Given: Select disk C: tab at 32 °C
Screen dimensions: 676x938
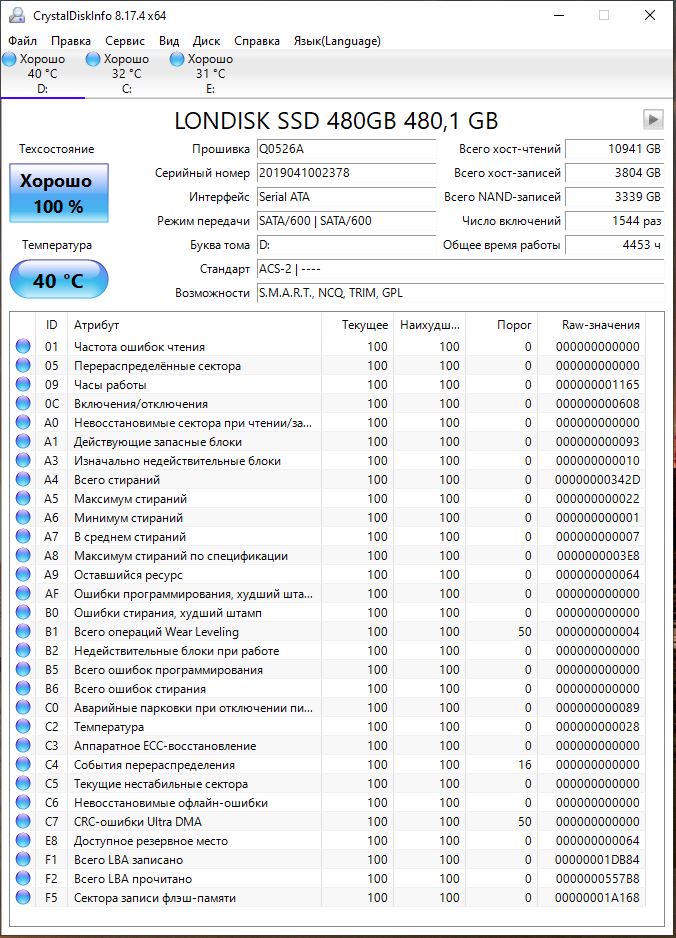Looking at the screenshot, I should coord(126,74).
